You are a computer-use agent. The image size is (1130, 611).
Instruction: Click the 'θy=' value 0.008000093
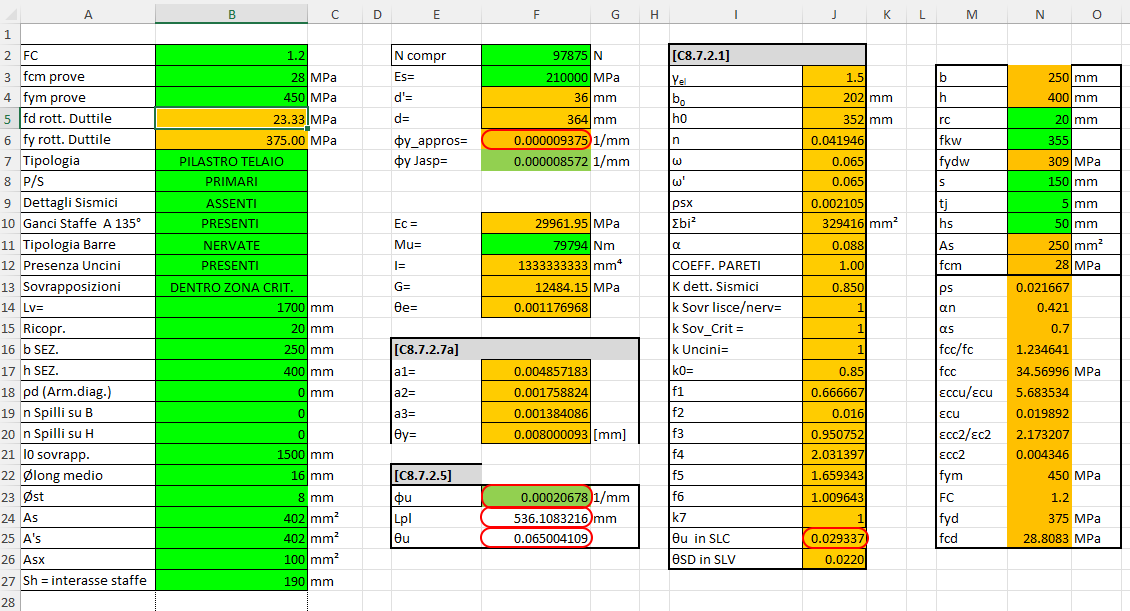coord(535,434)
